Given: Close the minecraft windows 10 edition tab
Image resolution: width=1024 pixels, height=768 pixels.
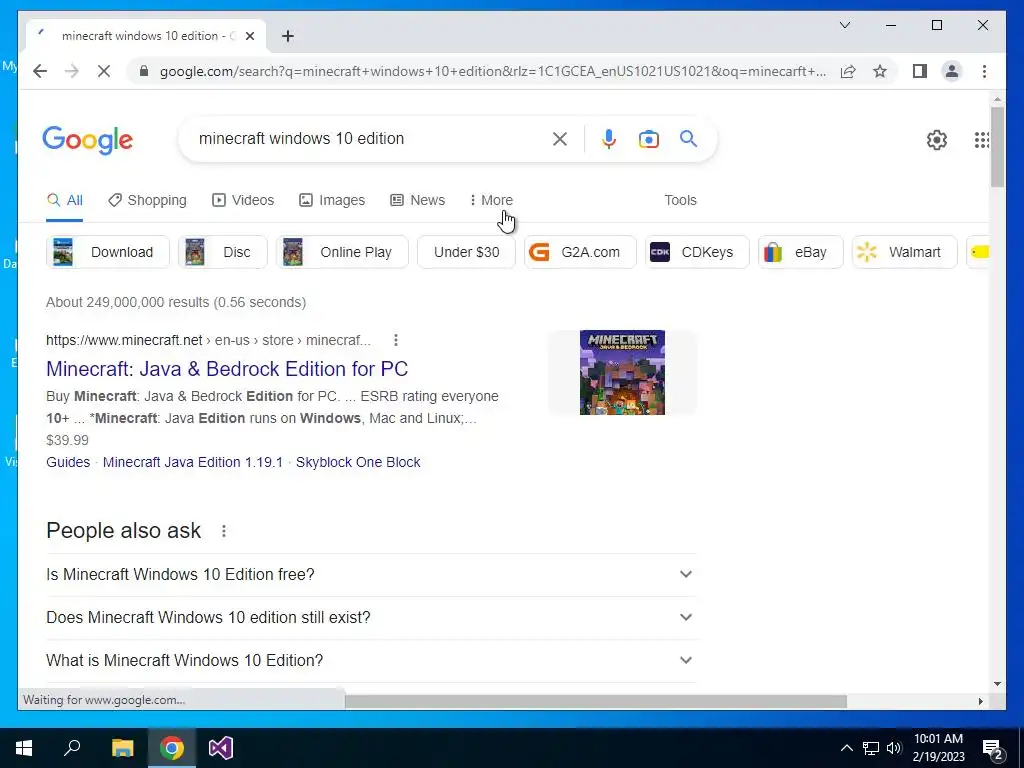Looking at the screenshot, I should click(249, 36).
